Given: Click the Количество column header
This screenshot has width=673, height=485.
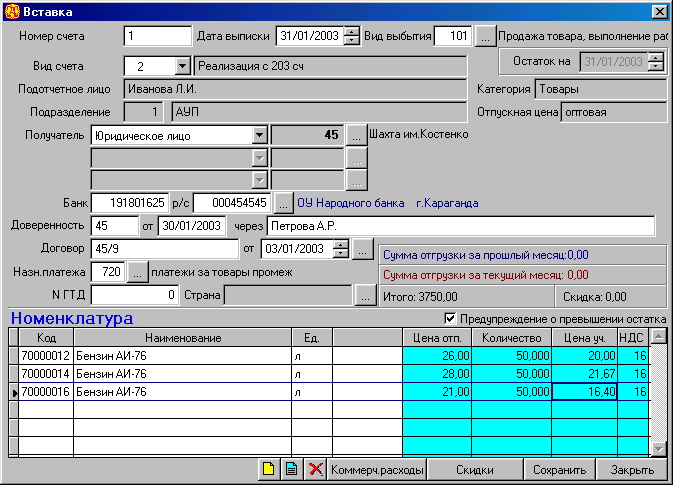Looking at the screenshot, I should click(x=510, y=338).
